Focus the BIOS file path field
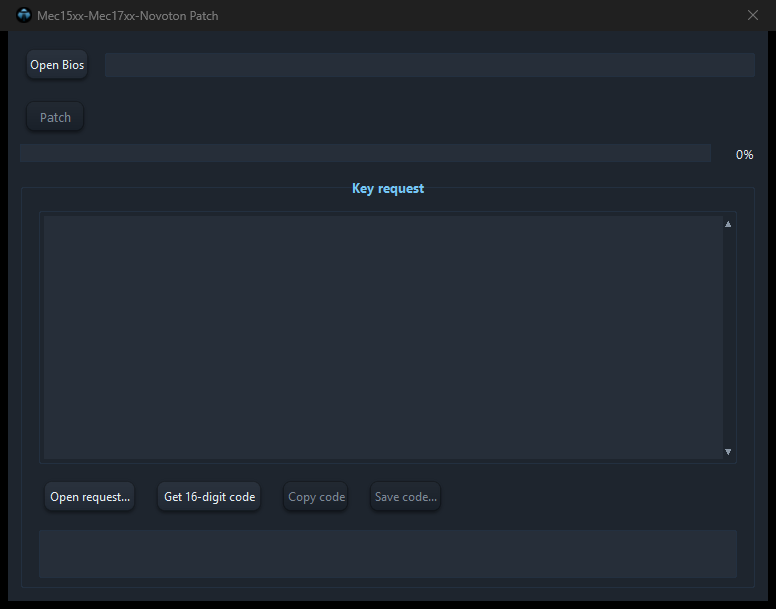This screenshot has width=776, height=609. [430, 65]
